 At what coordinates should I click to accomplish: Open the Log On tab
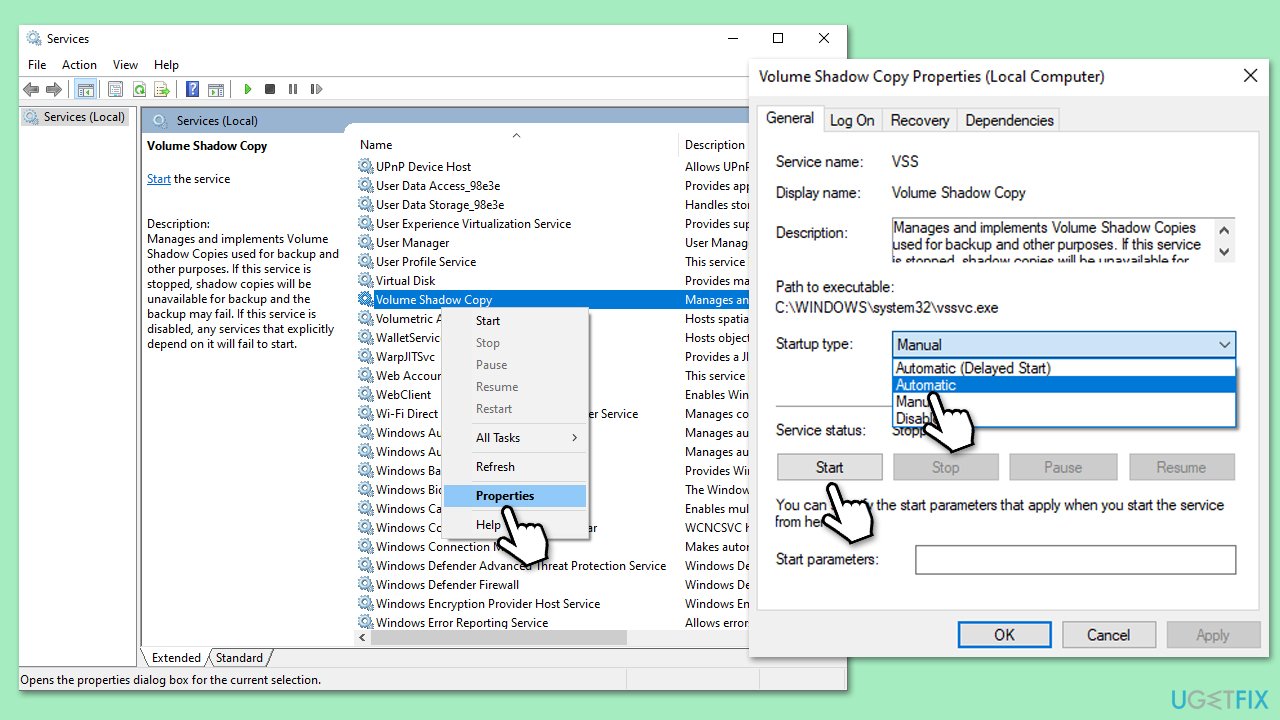pos(852,120)
